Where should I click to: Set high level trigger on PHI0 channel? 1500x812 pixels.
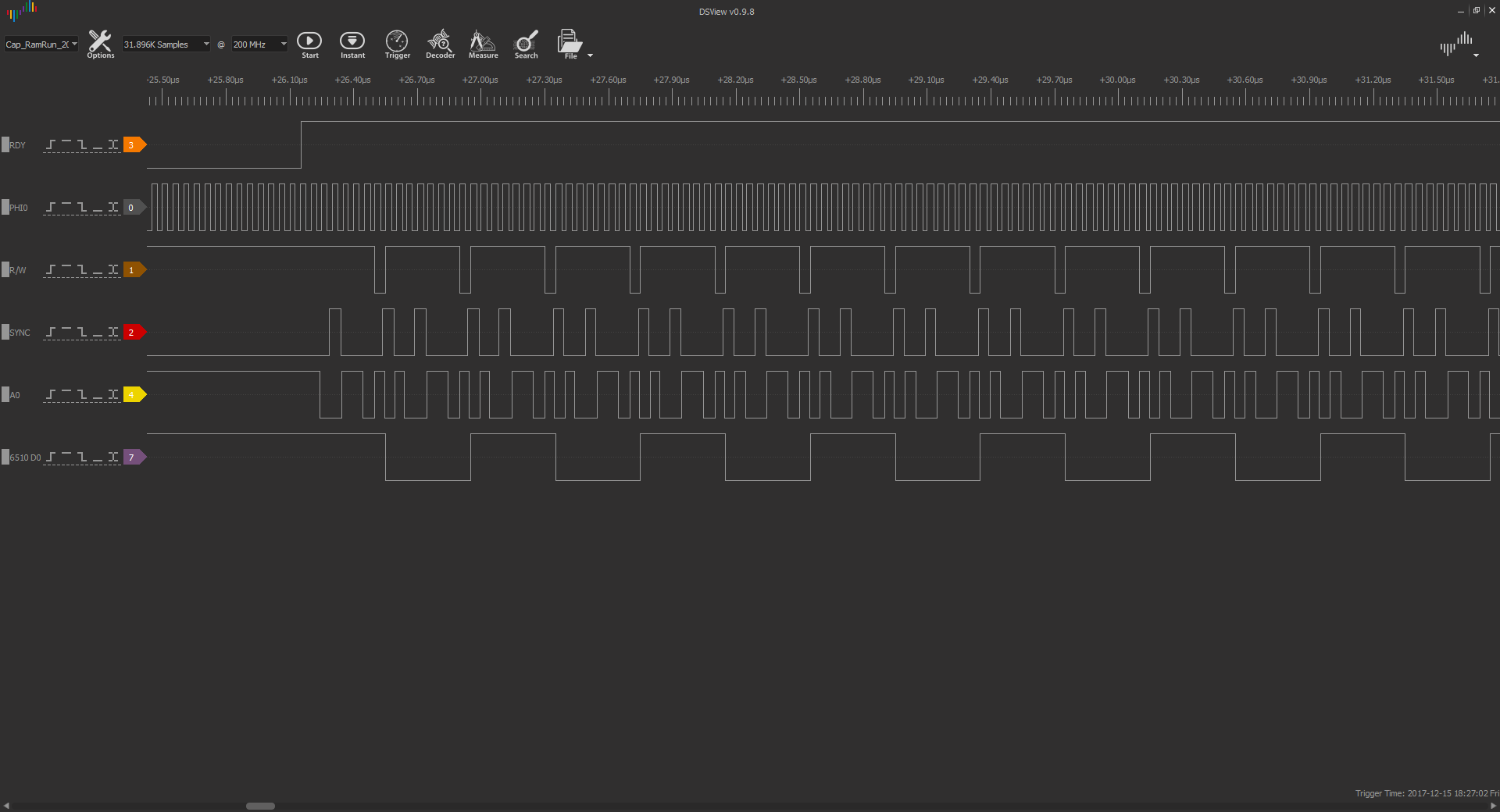(x=66, y=207)
